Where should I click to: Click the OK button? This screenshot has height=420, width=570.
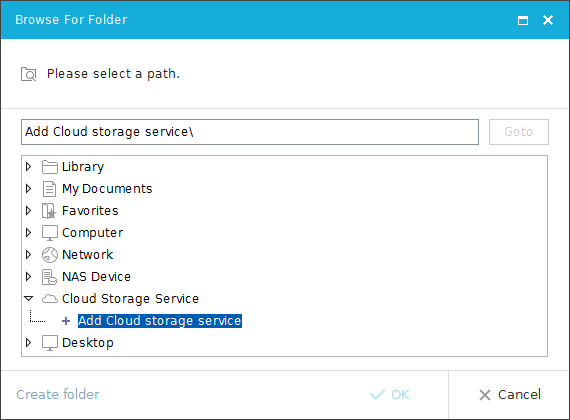[x=390, y=395]
